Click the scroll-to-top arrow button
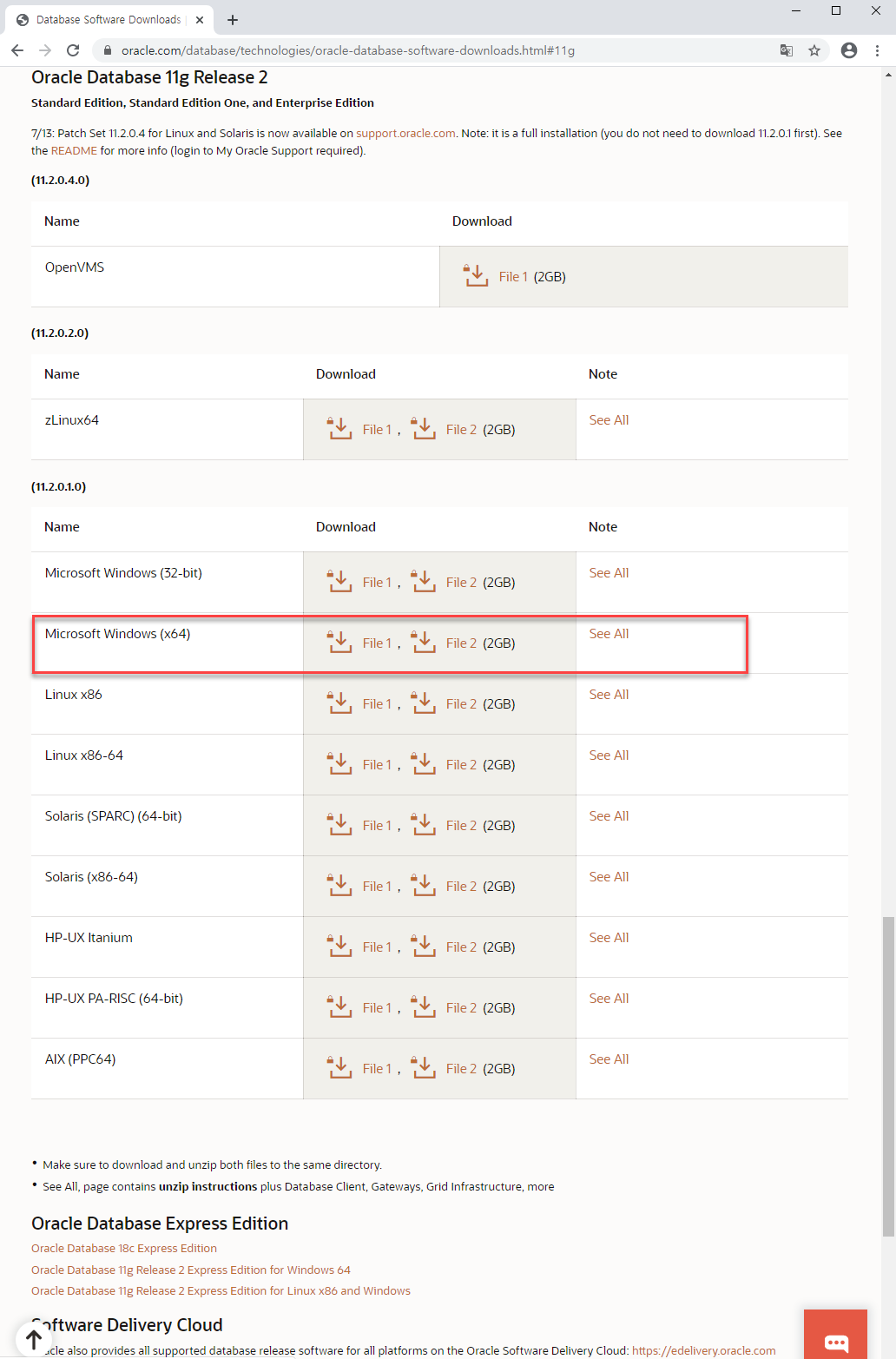The width and height of the screenshot is (896, 1359). (x=34, y=1340)
